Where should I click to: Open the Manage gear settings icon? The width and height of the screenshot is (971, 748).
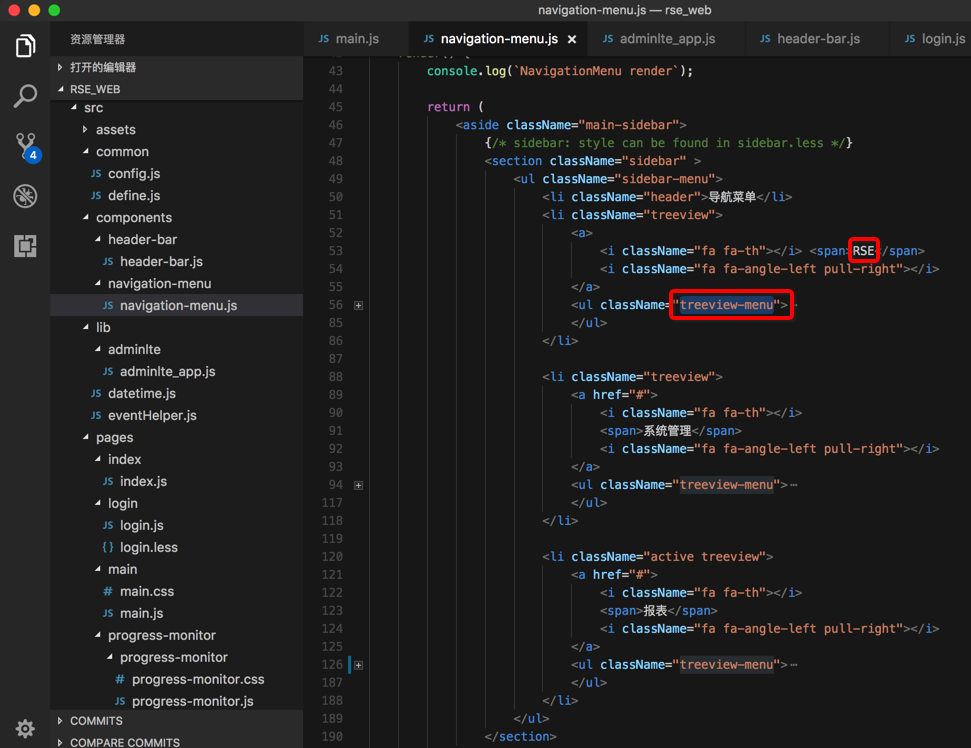click(25, 728)
